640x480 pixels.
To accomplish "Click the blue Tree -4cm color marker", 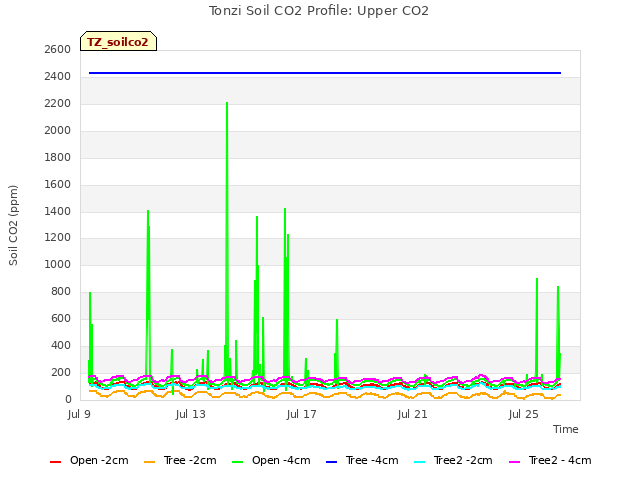I will (x=331, y=462).
